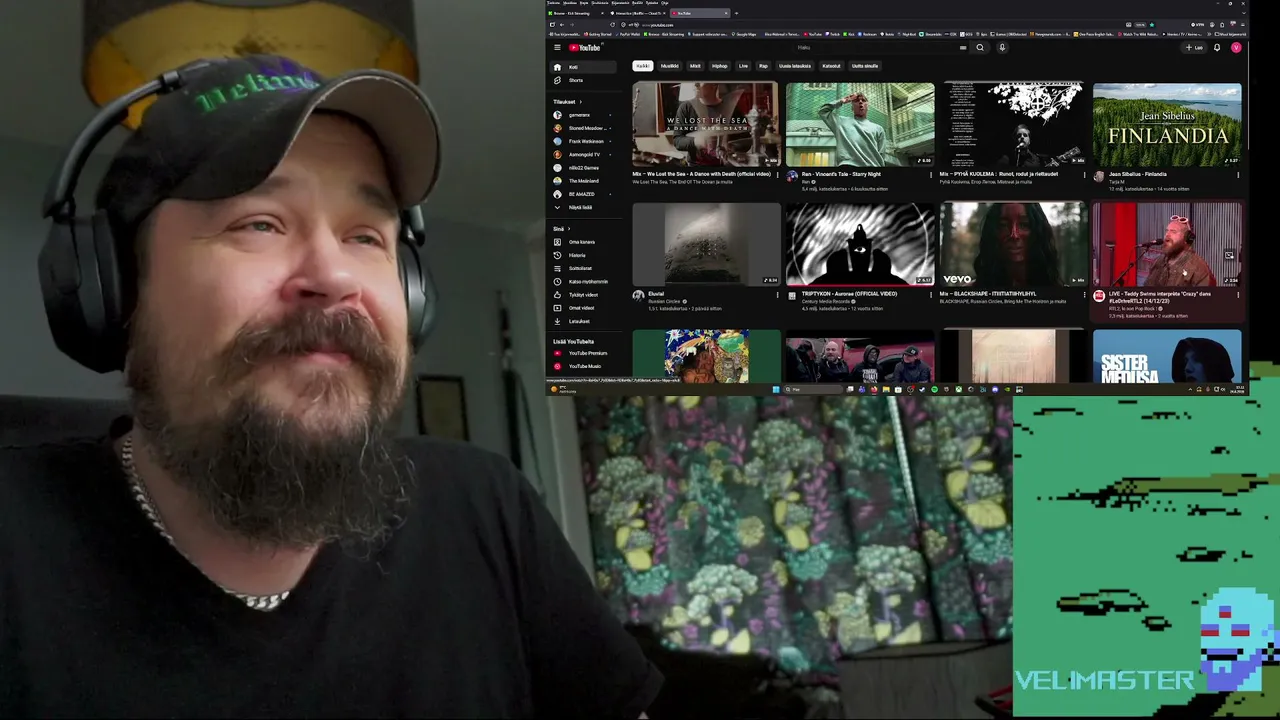Select the Kaikki filter chip
1280x720 pixels.
(642, 66)
